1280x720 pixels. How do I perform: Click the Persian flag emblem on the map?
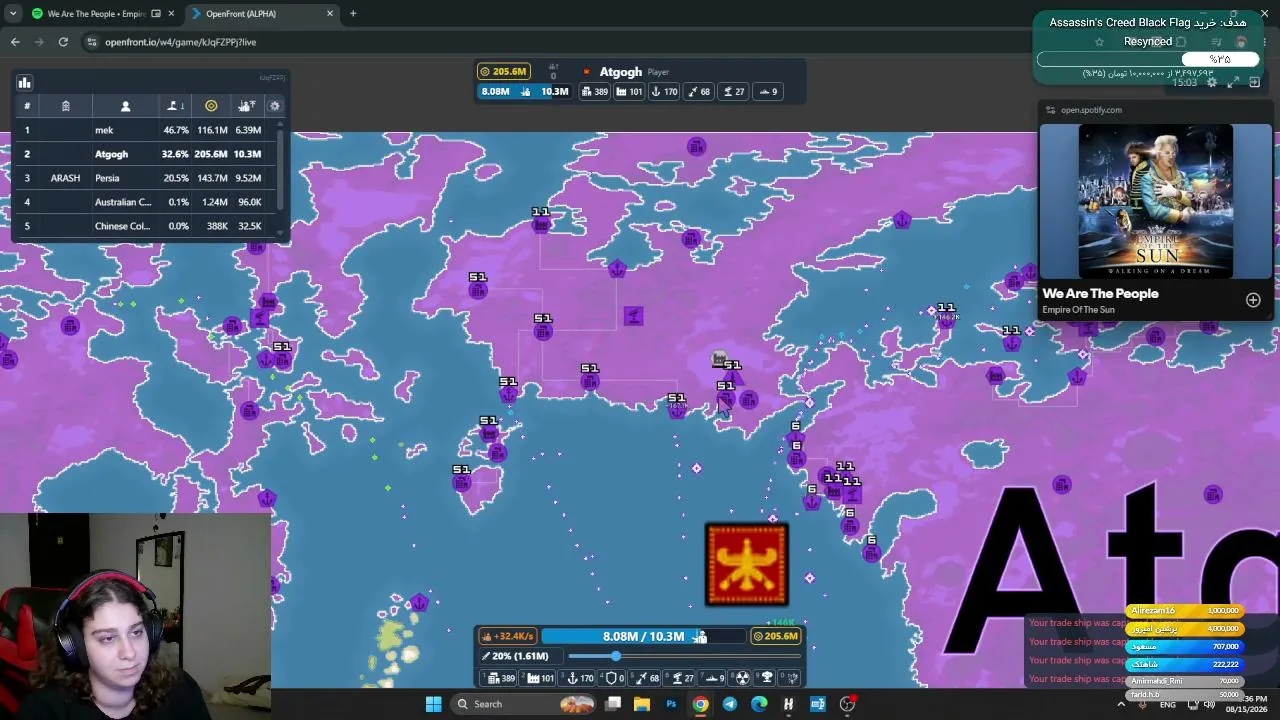pyautogui.click(x=747, y=565)
